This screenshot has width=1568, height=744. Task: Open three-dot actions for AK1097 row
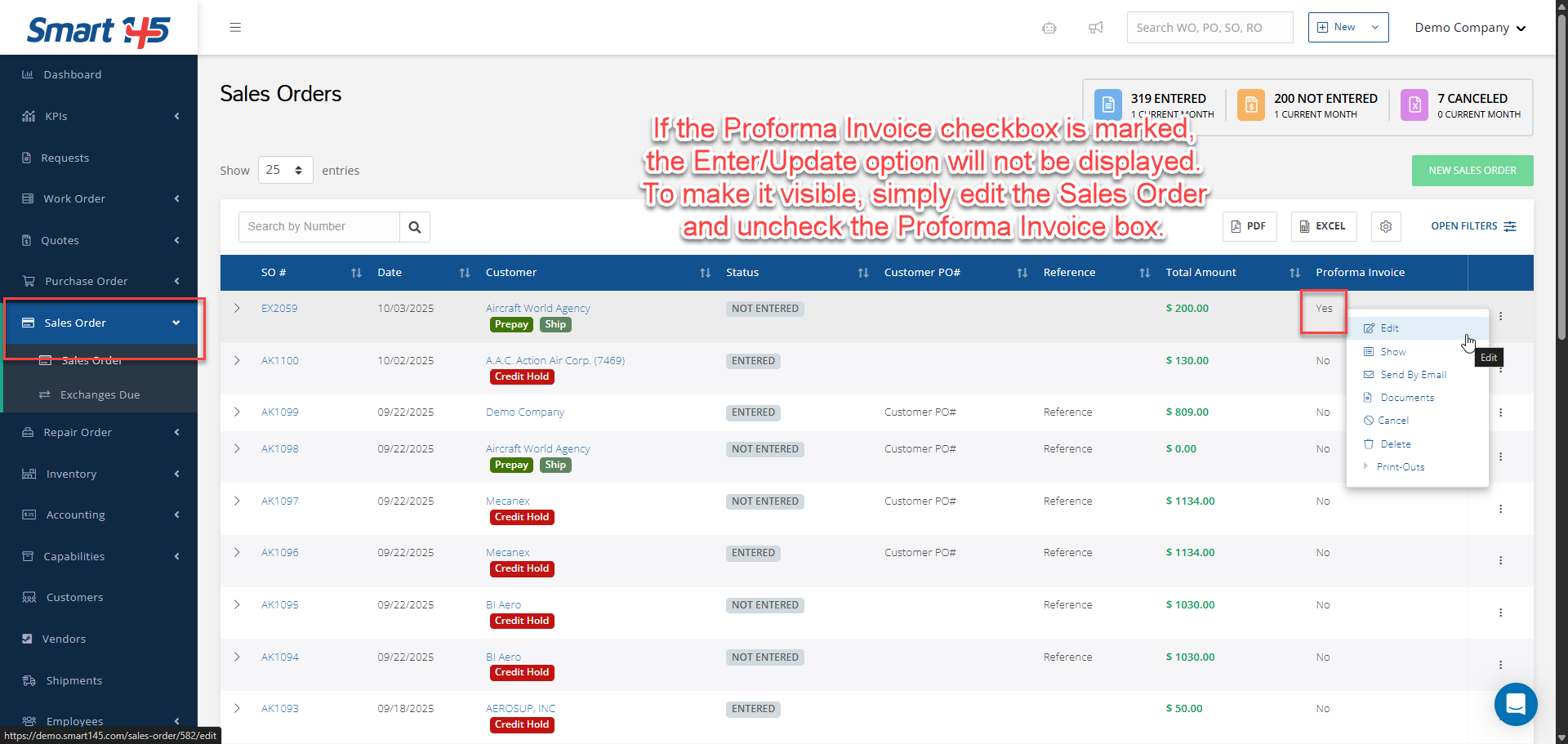(x=1500, y=509)
